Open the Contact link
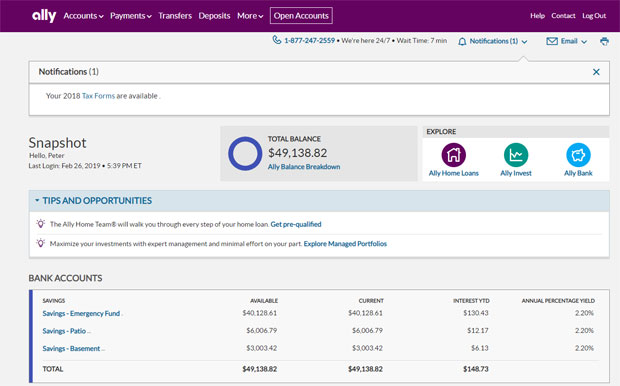Image resolution: width=620 pixels, height=386 pixels. coord(563,16)
